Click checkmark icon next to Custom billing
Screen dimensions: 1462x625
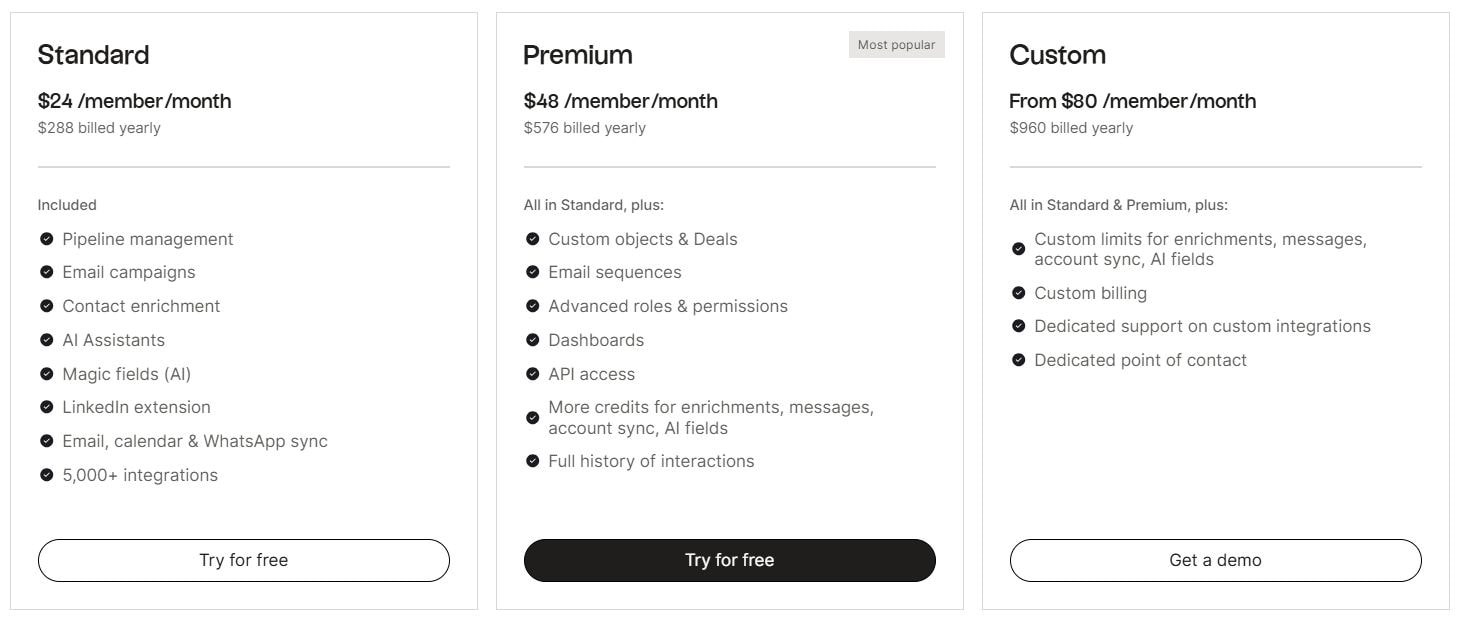tap(1018, 293)
